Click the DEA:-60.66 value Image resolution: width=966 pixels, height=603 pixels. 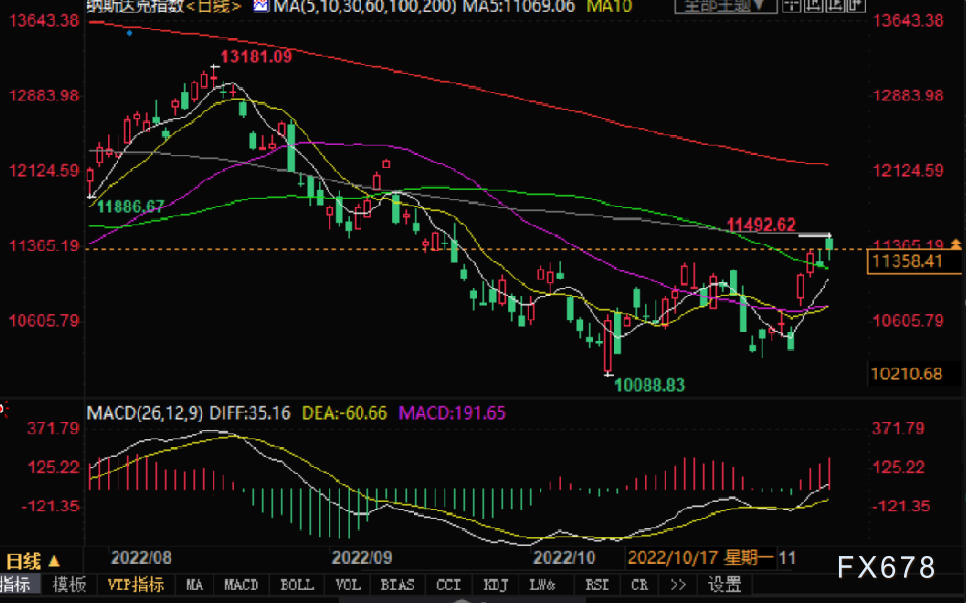[x=344, y=413]
